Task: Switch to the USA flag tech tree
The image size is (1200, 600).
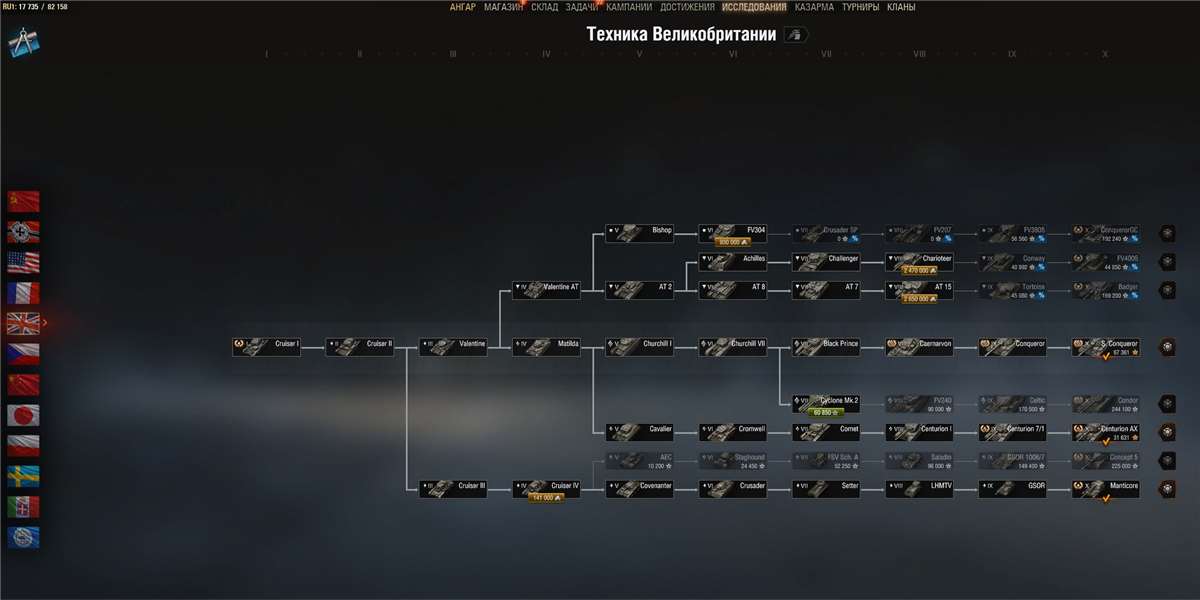Action: [23, 262]
